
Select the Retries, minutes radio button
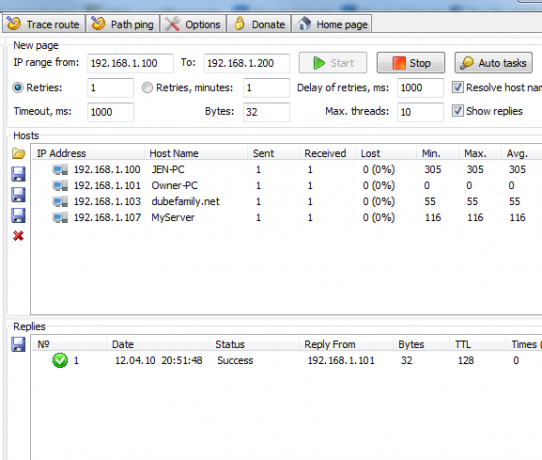click(147, 88)
